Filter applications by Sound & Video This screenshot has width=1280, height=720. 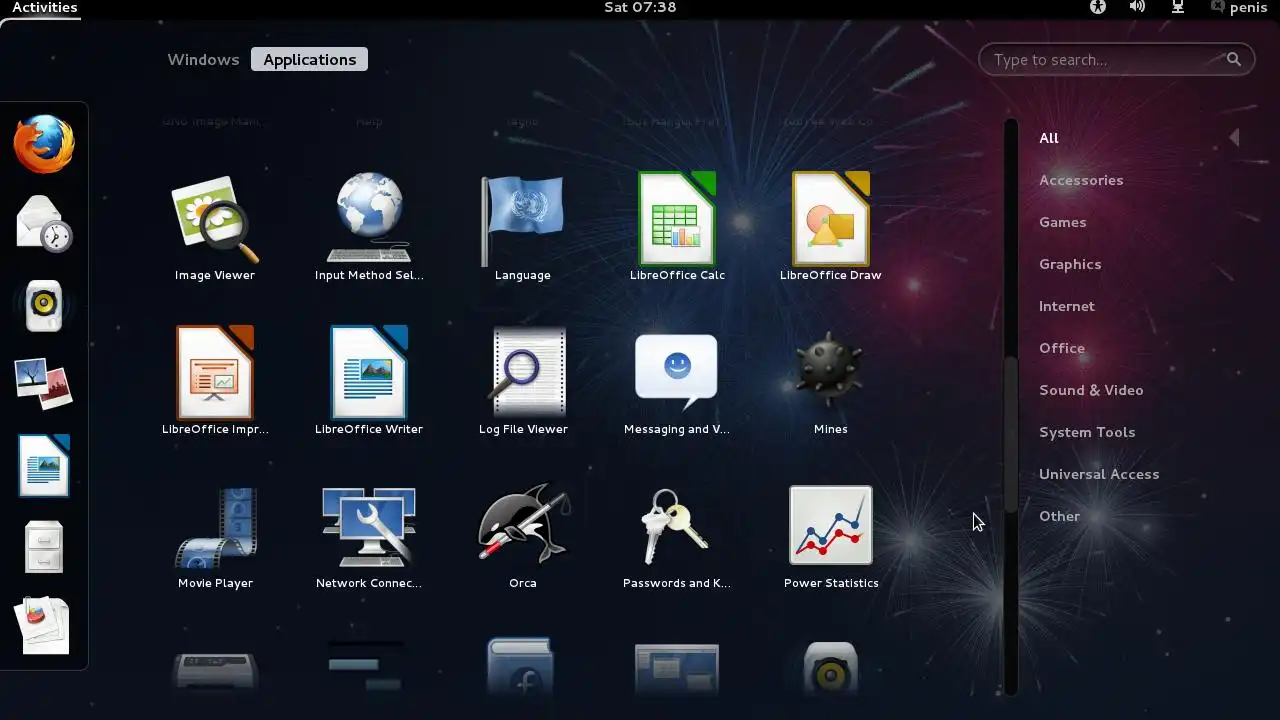pyautogui.click(x=1090, y=390)
